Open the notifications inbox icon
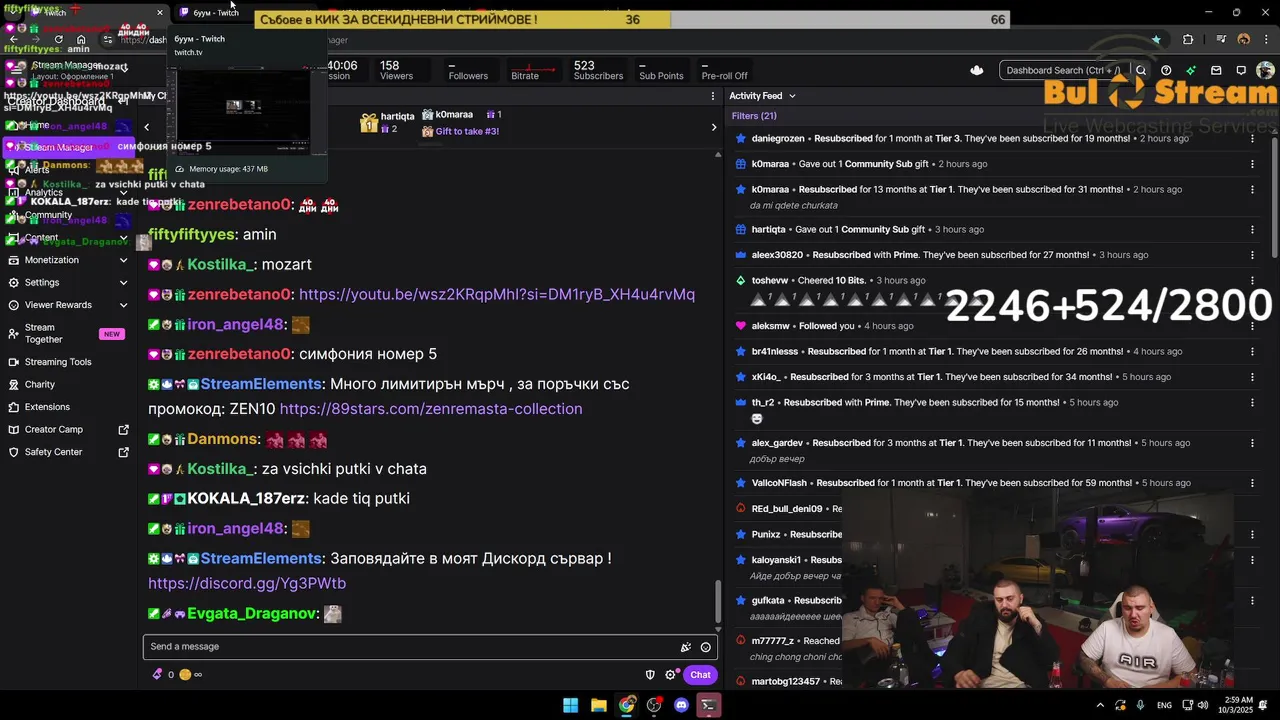 click(x=1216, y=71)
